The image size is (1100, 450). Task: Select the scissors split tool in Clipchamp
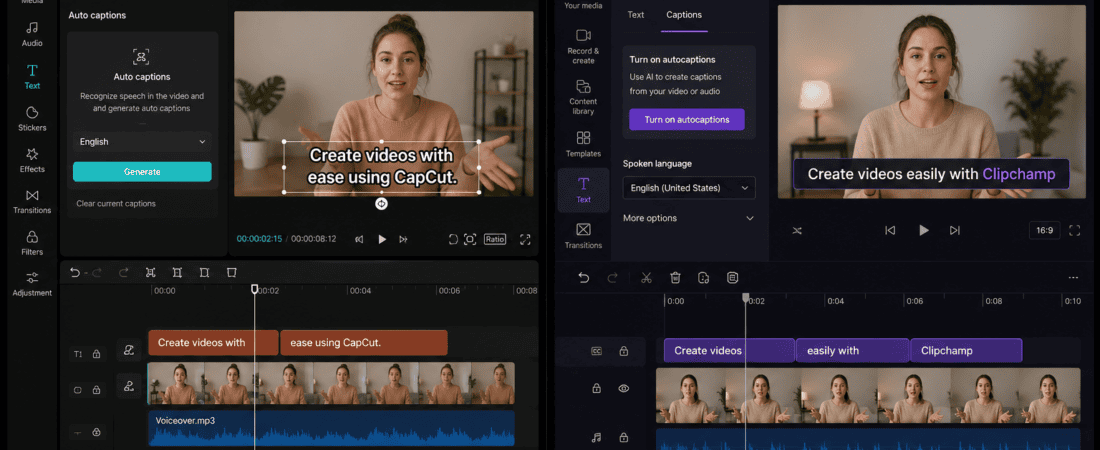click(646, 278)
